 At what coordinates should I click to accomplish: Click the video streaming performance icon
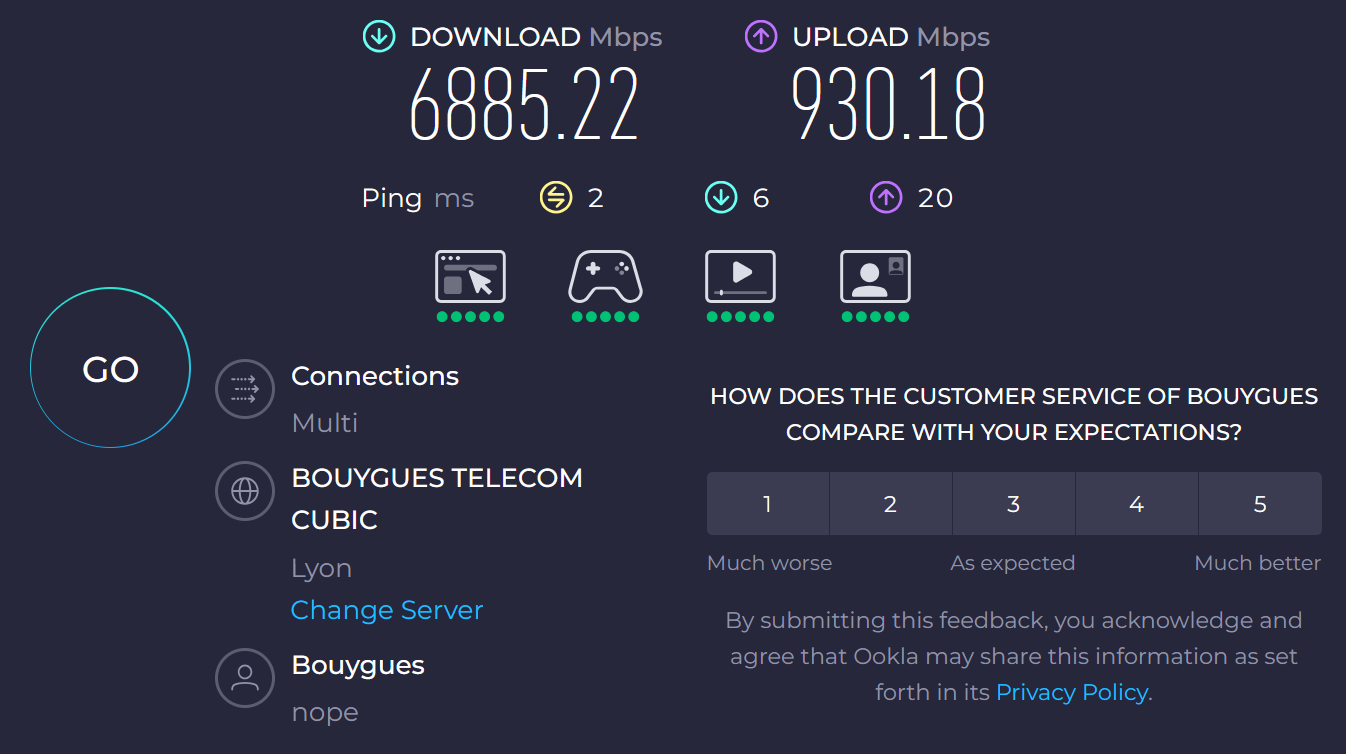pyautogui.click(x=740, y=276)
